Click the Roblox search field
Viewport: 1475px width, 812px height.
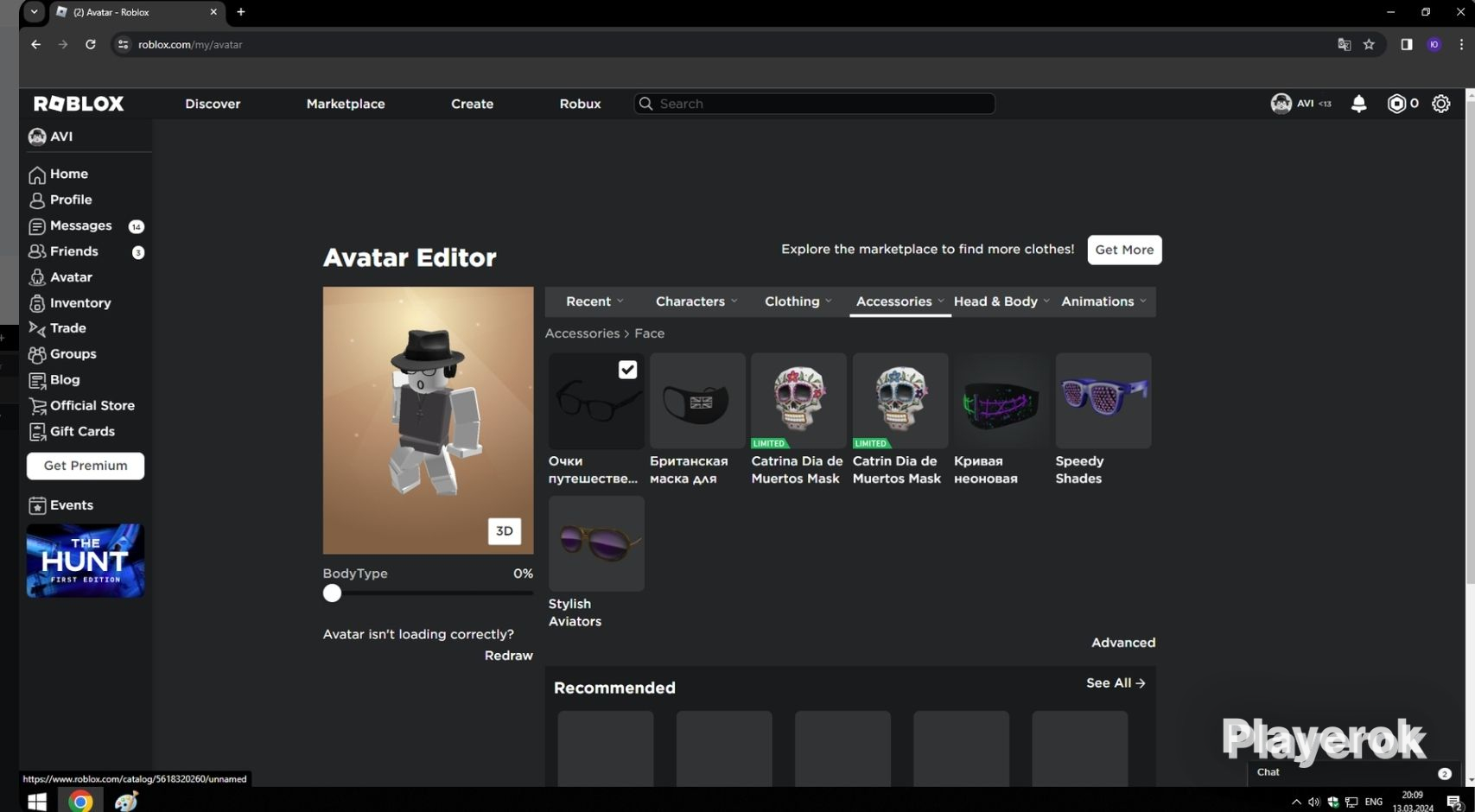815,104
